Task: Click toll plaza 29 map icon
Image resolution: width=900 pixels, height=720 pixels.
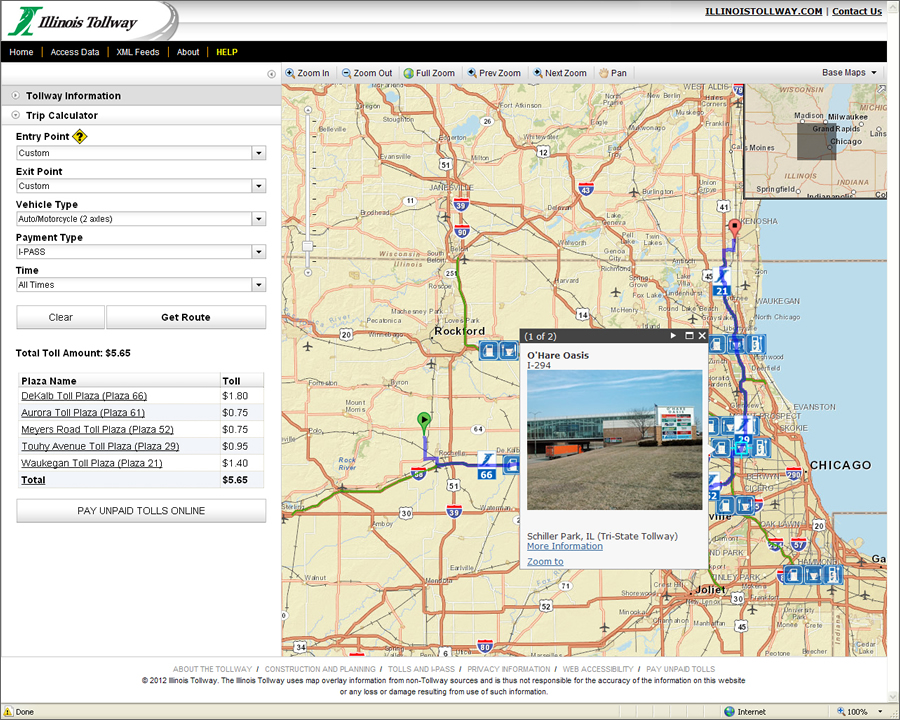Action: [744, 431]
